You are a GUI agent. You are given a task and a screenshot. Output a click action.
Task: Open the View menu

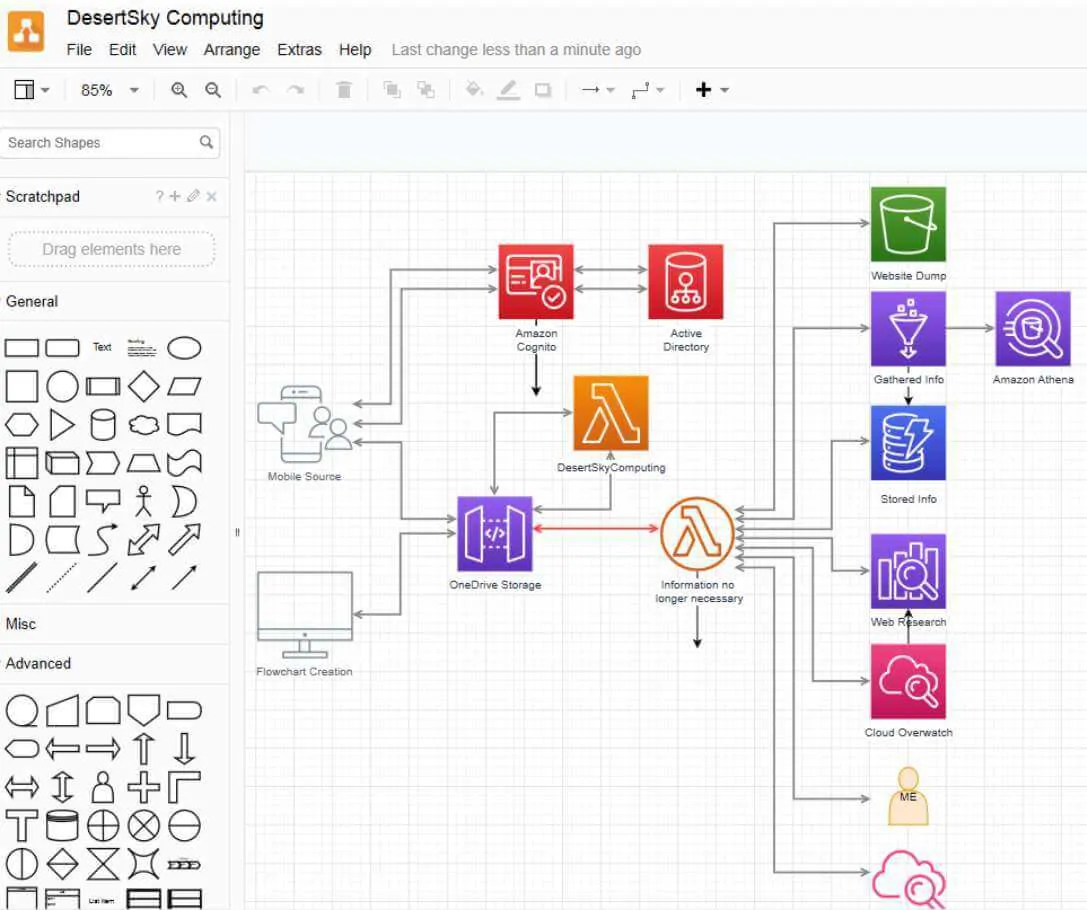tap(170, 50)
